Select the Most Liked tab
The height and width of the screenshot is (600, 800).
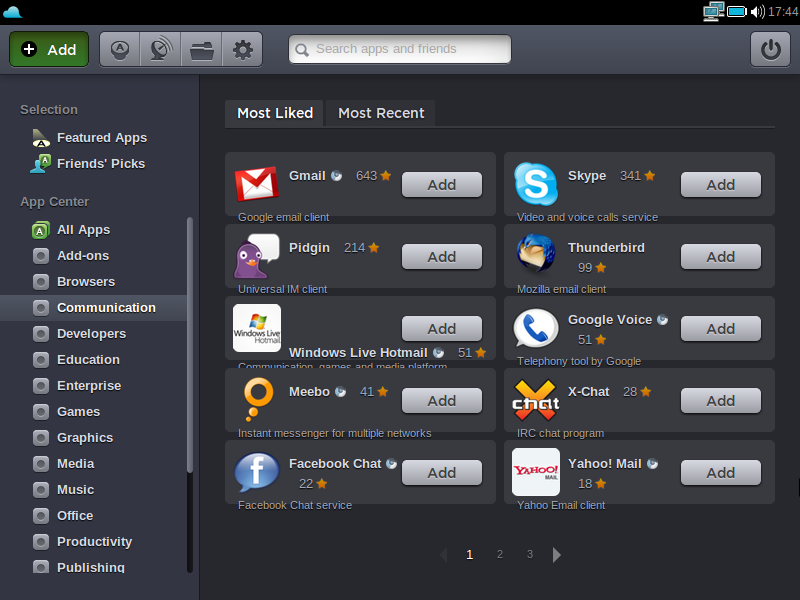pyautogui.click(x=275, y=113)
